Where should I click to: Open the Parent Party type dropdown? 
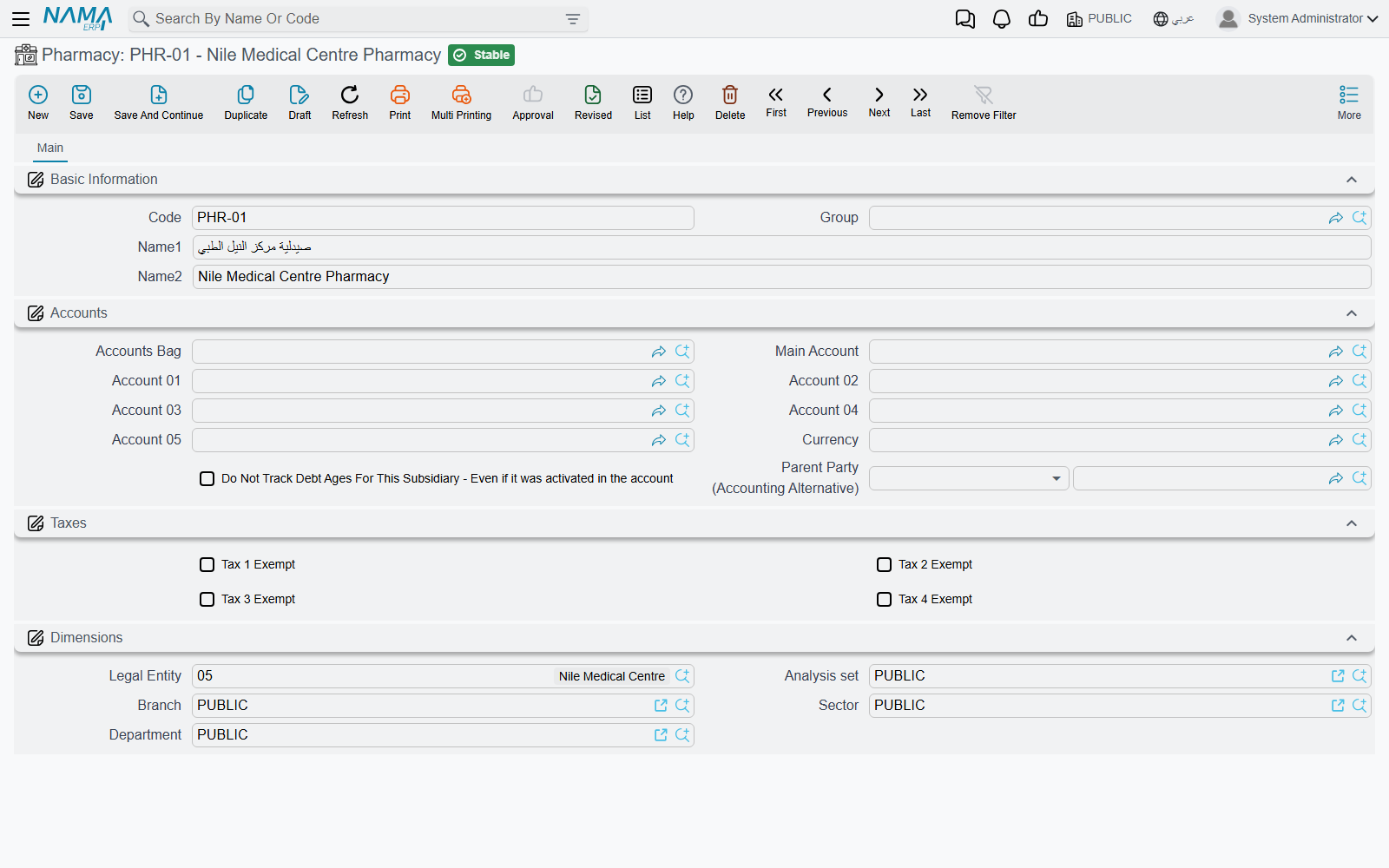click(969, 478)
